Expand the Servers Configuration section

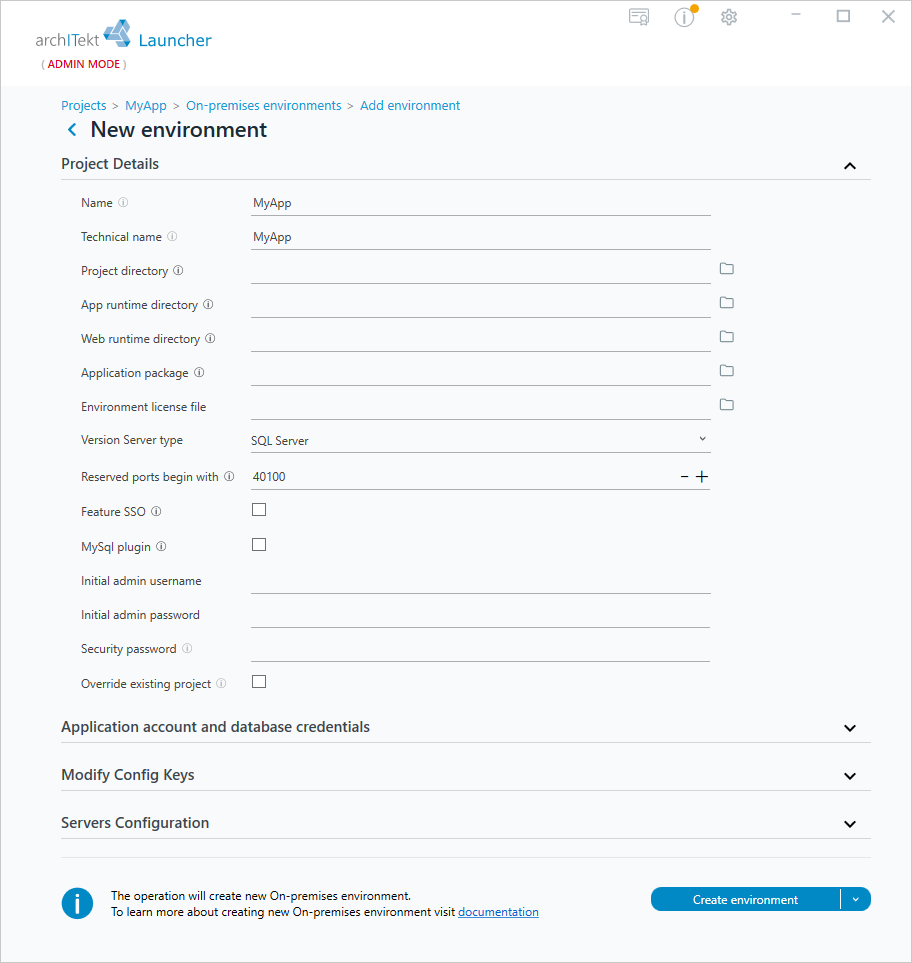[x=466, y=823]
